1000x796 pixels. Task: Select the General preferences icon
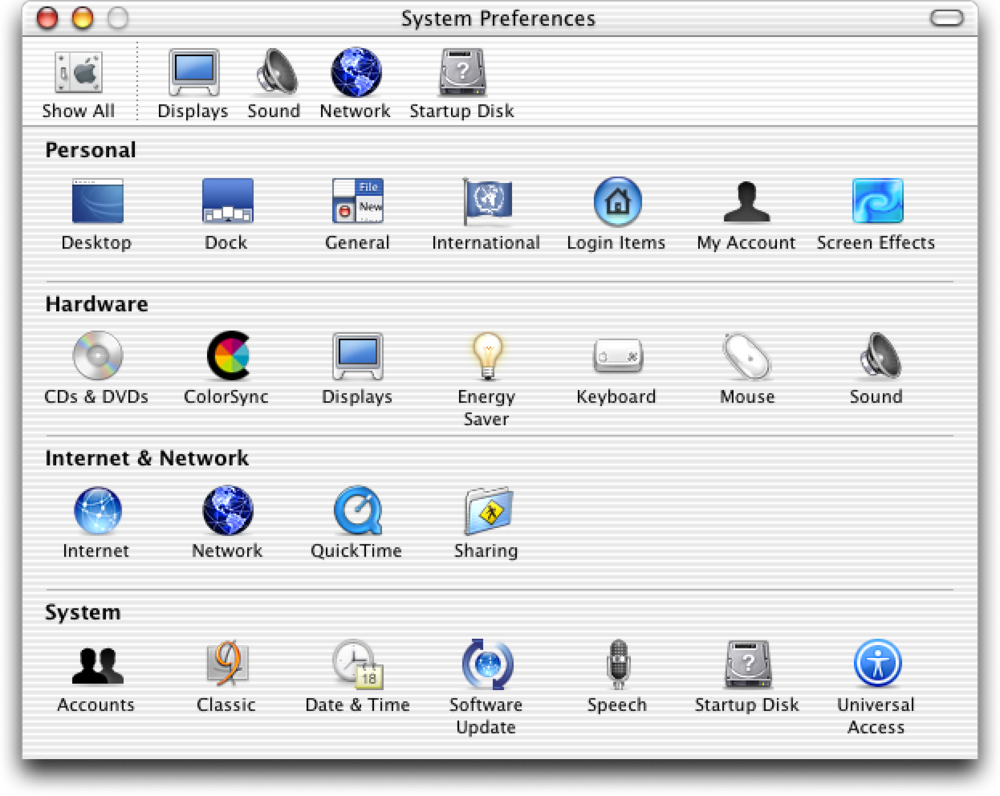pyautogui.click(x=358, y=200)
